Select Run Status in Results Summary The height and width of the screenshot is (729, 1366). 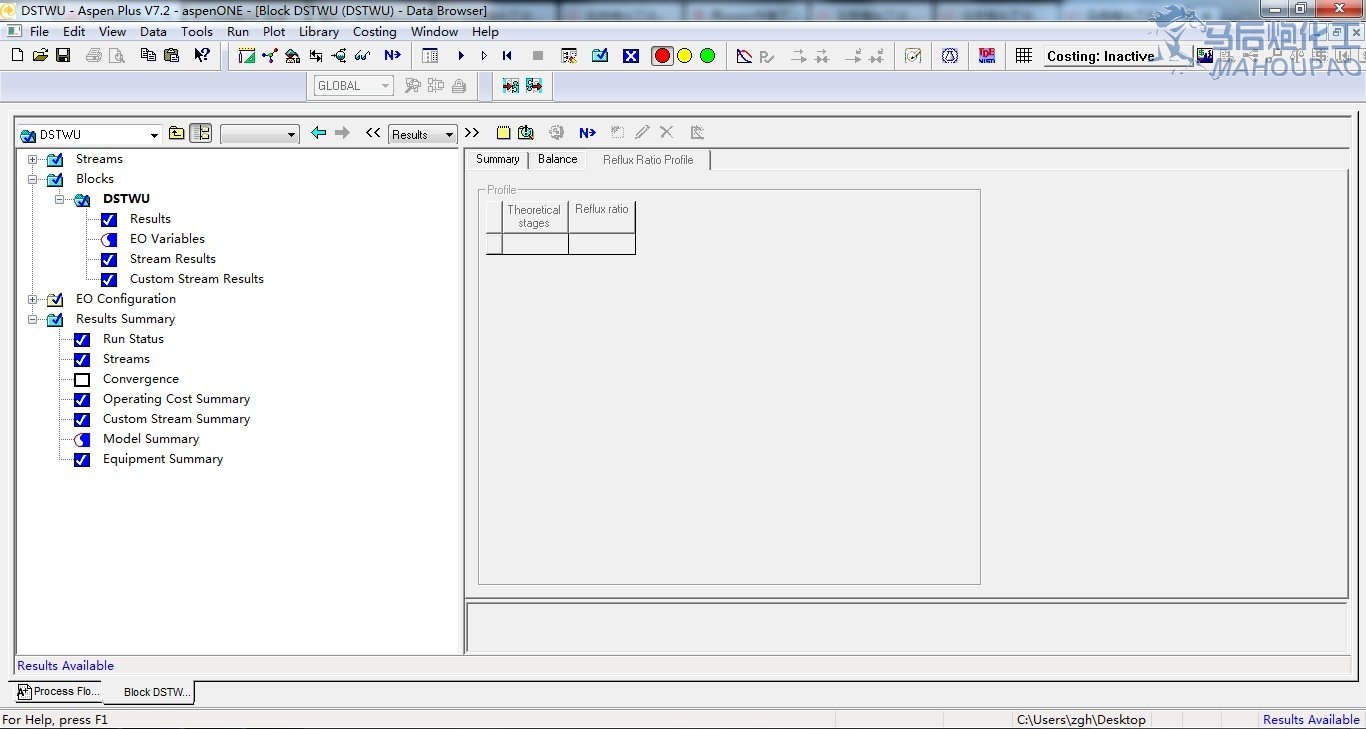tap(133, 339)
